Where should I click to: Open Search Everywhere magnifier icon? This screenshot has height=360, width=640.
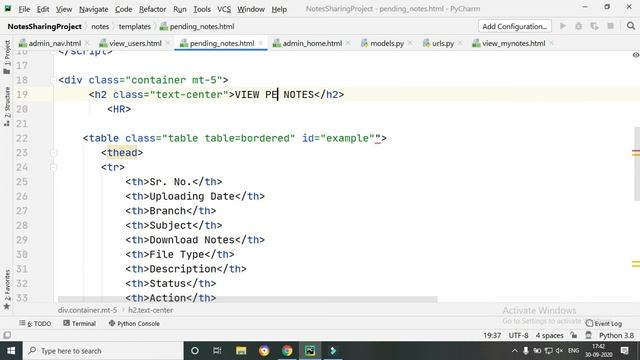[631, 26]
